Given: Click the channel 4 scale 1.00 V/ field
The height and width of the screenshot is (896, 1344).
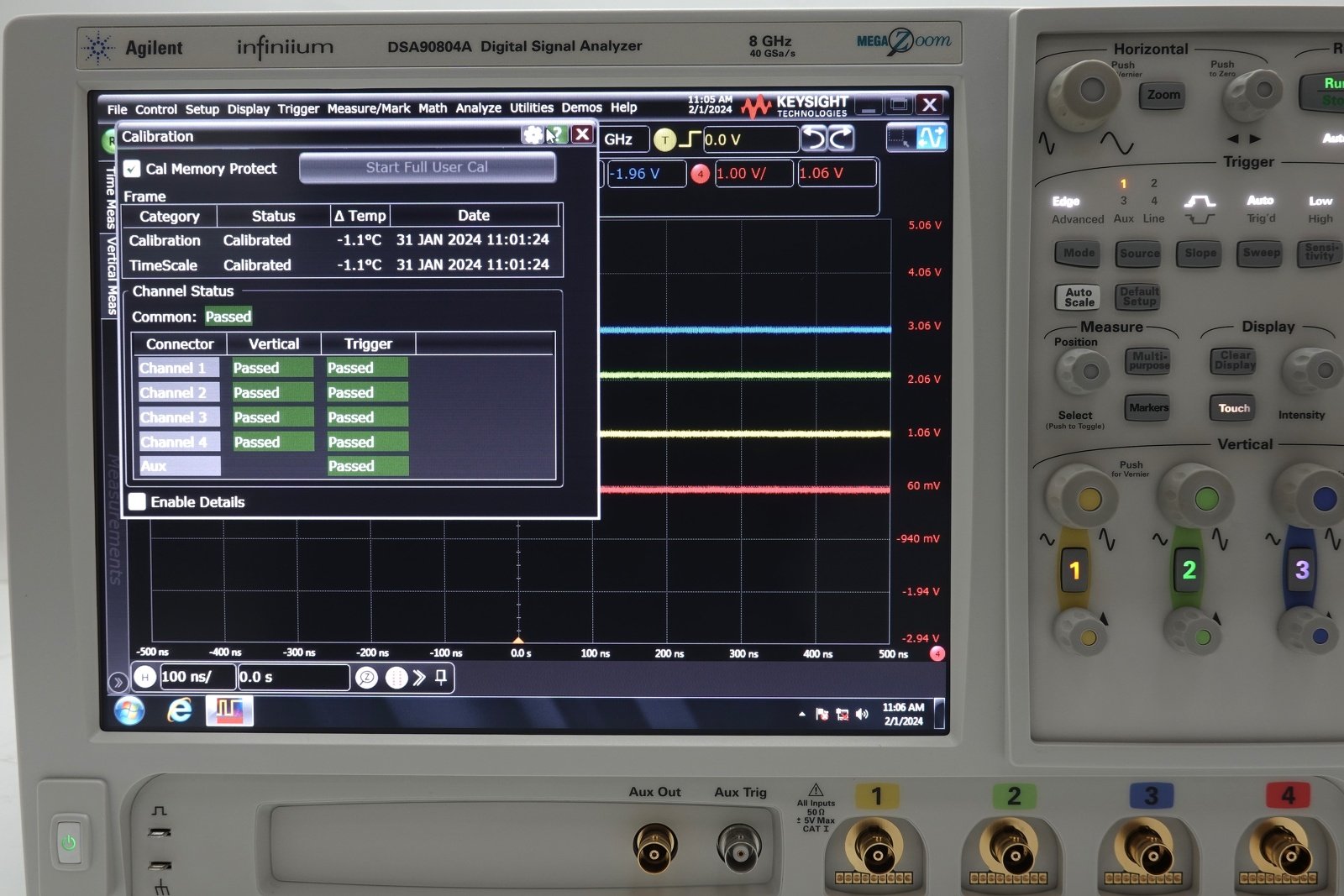Looking at the screenshot, I should point(753,174).
